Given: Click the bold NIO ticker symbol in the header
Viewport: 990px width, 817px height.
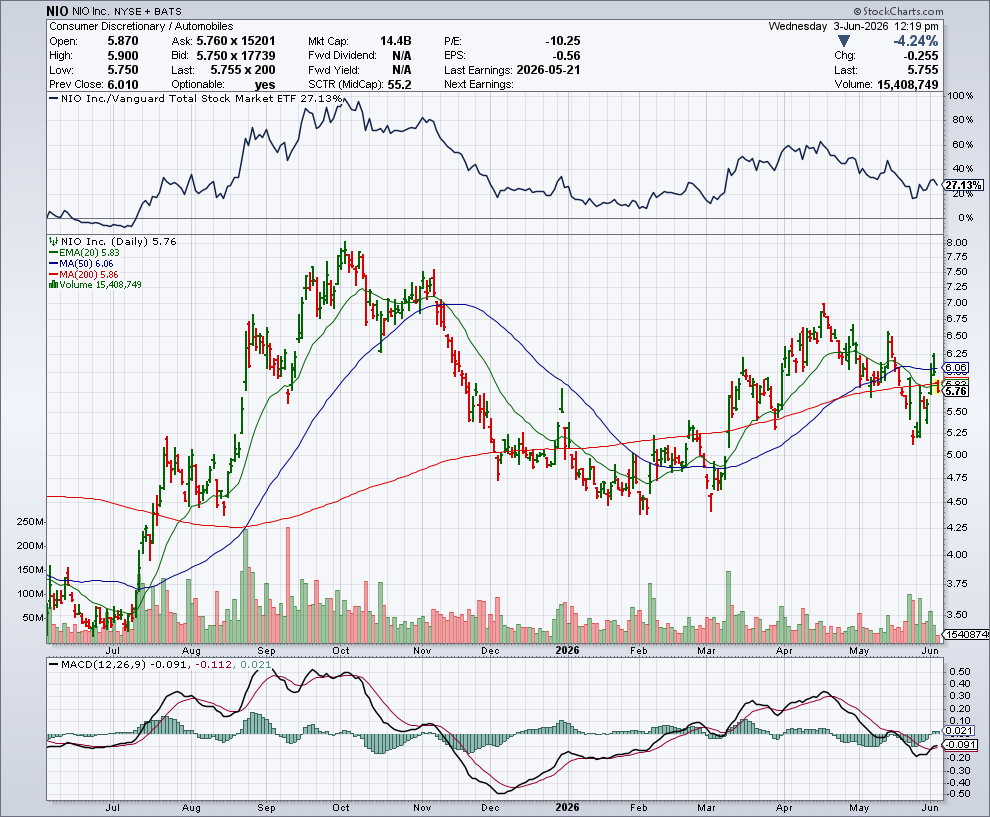Looking at the screenshot, I should (57, 11).
